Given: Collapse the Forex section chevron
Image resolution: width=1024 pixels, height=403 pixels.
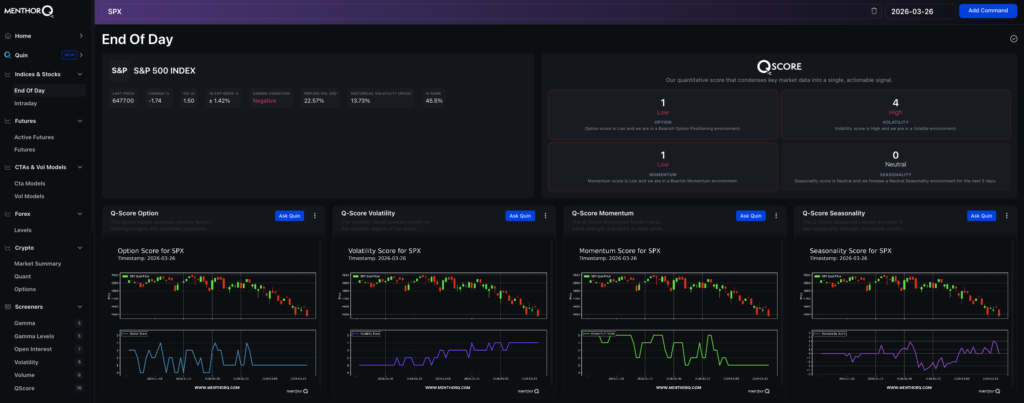Looking at the screenshot, I should pyautogui.click(x=80, y=214).
